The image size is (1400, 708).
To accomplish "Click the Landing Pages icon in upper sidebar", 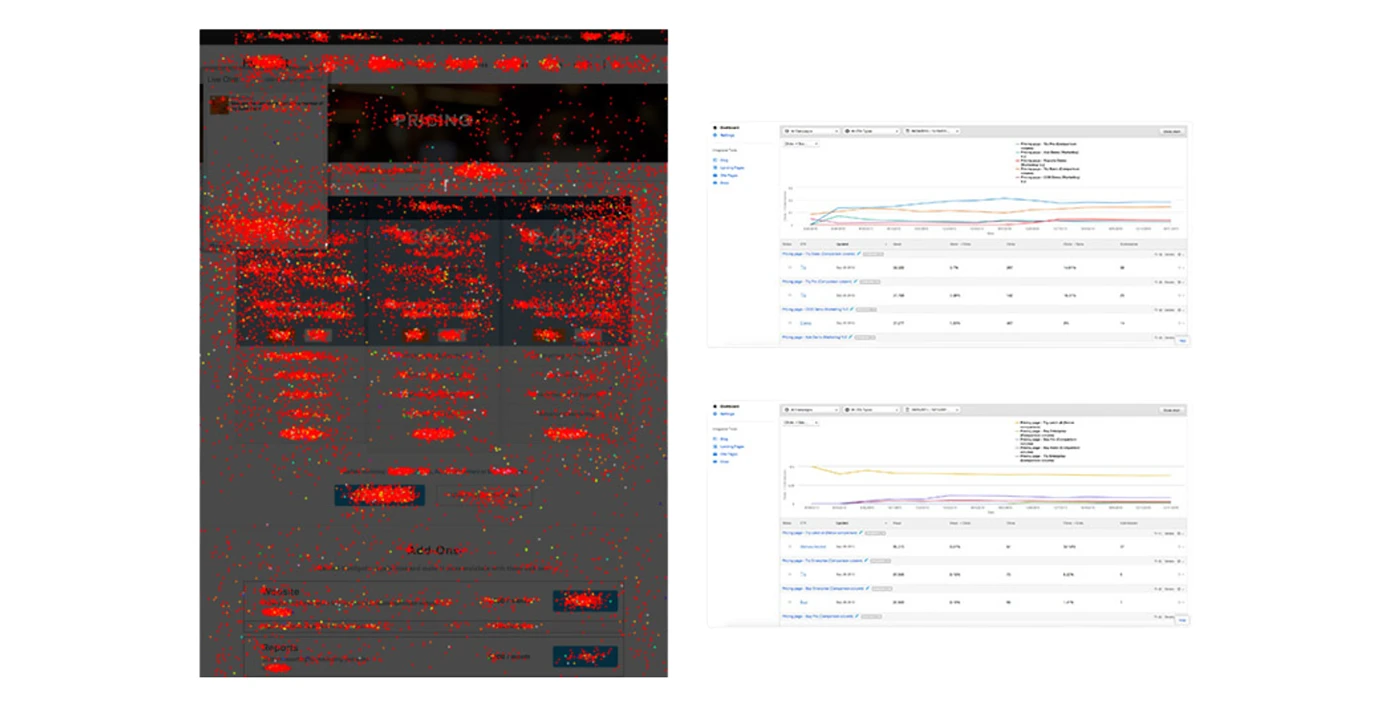I will (715, 168).
